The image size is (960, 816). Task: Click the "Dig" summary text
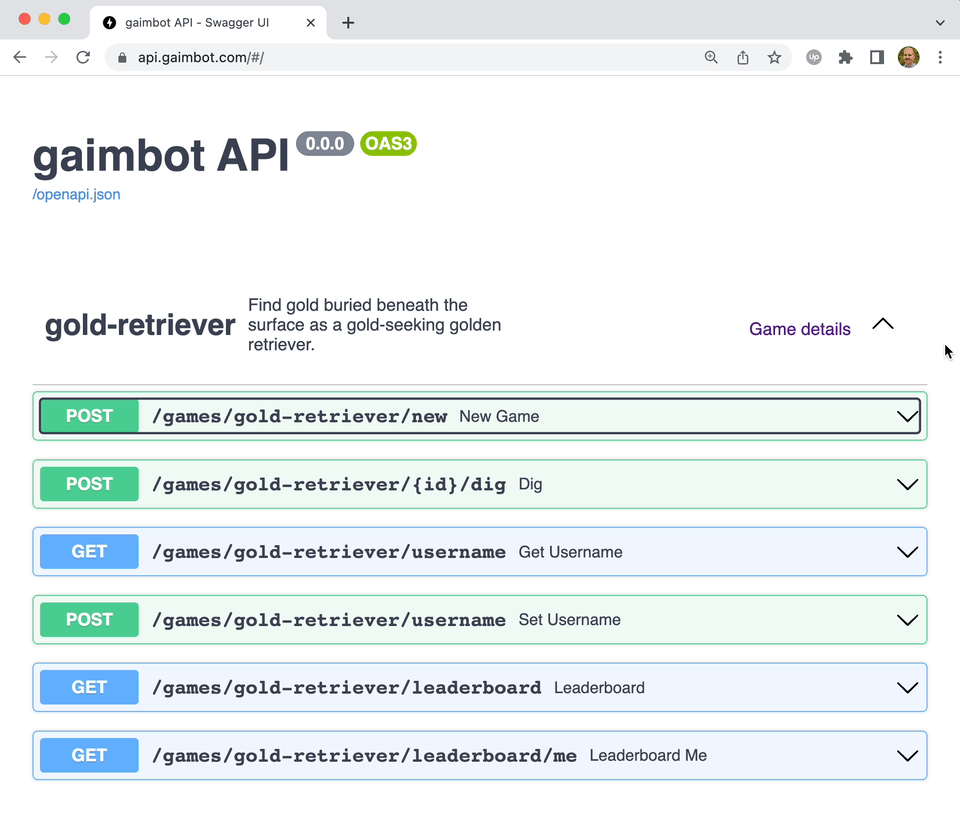[x=530, y=485]
